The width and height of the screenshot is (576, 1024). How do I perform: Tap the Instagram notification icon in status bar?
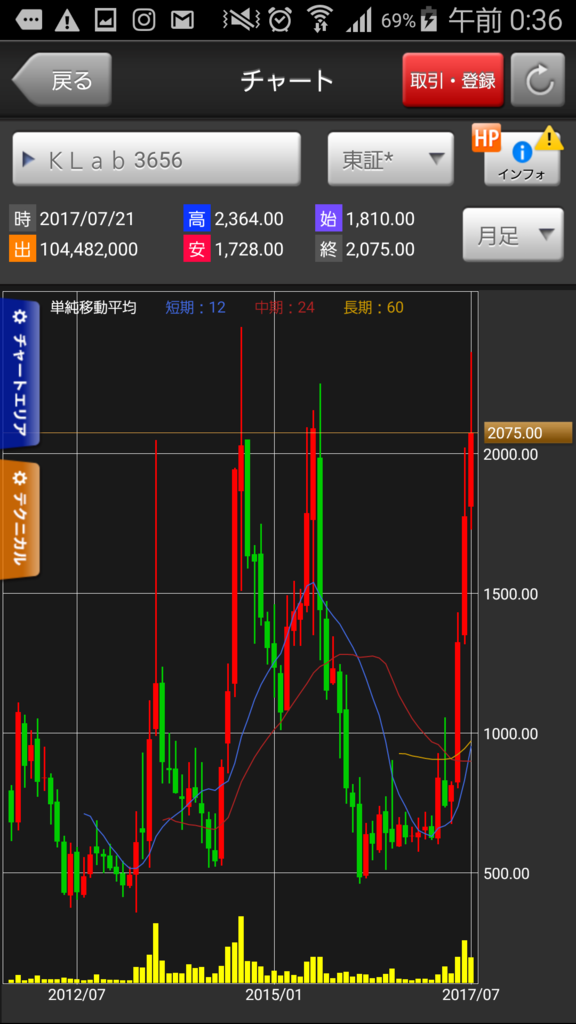point(144,20)
